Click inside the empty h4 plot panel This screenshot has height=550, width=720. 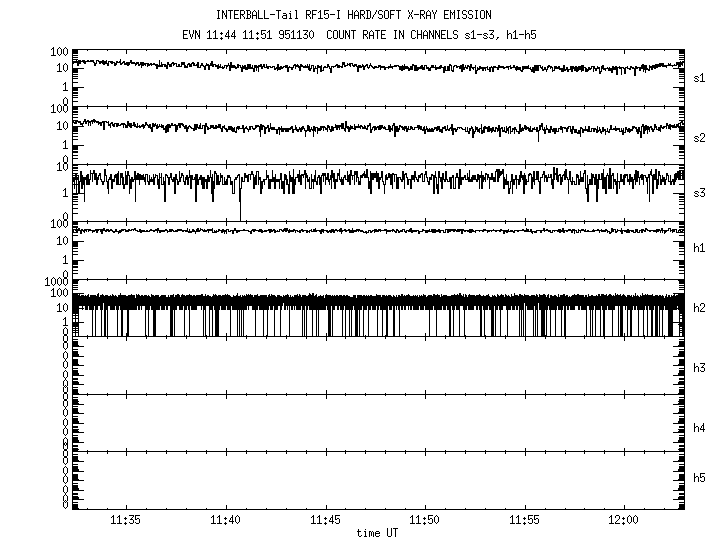tap(378, 422)
